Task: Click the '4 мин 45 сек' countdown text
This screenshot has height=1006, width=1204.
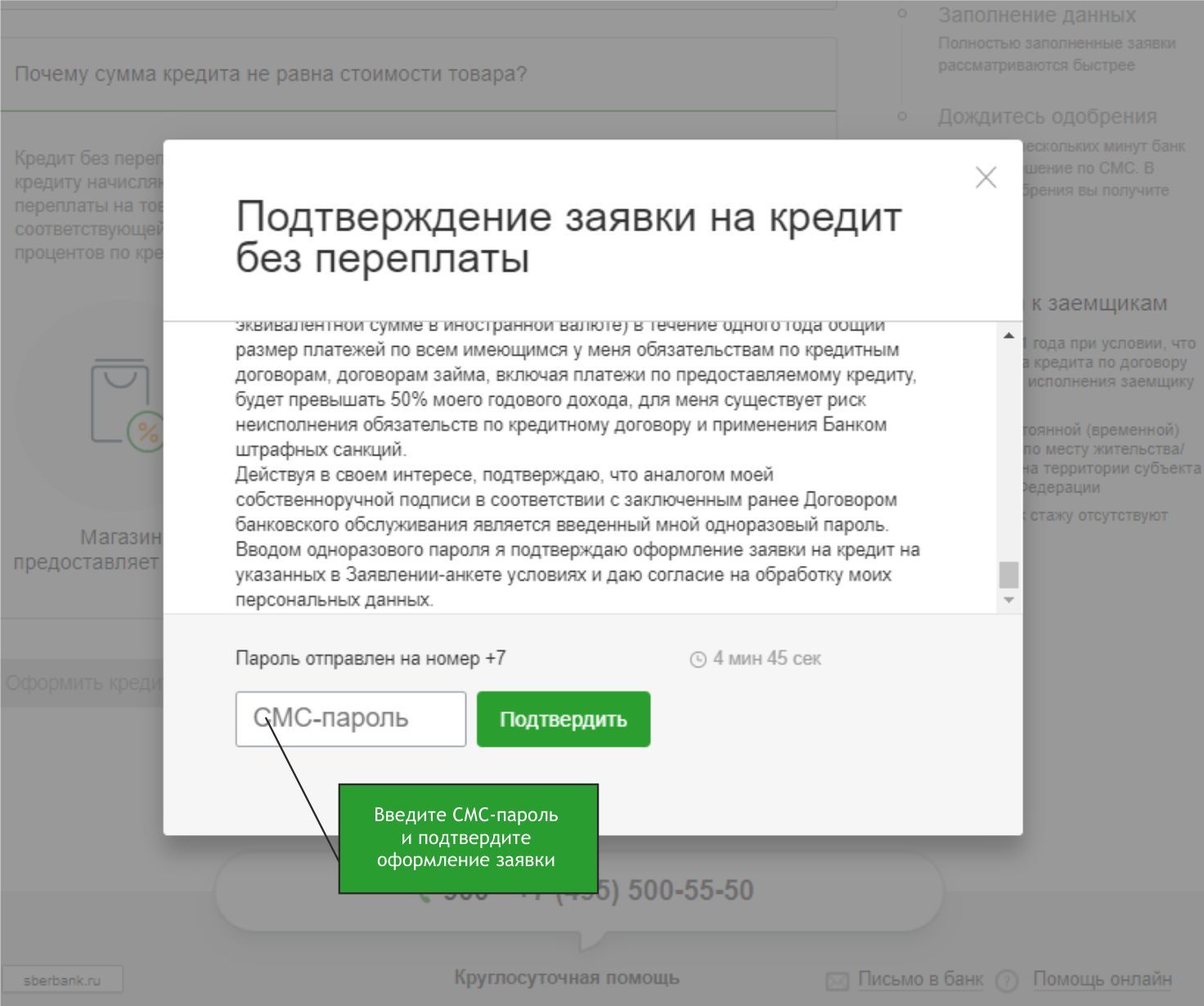Action: (767, 658)
